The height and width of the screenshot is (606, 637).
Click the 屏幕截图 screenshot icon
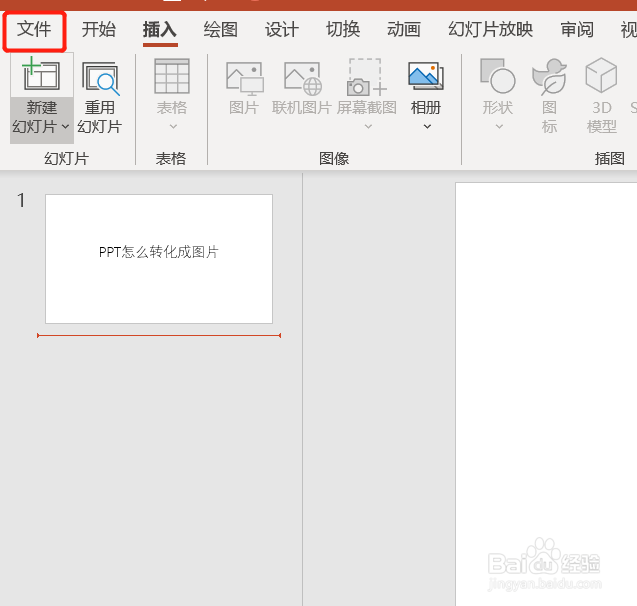[x=366, y=77]
